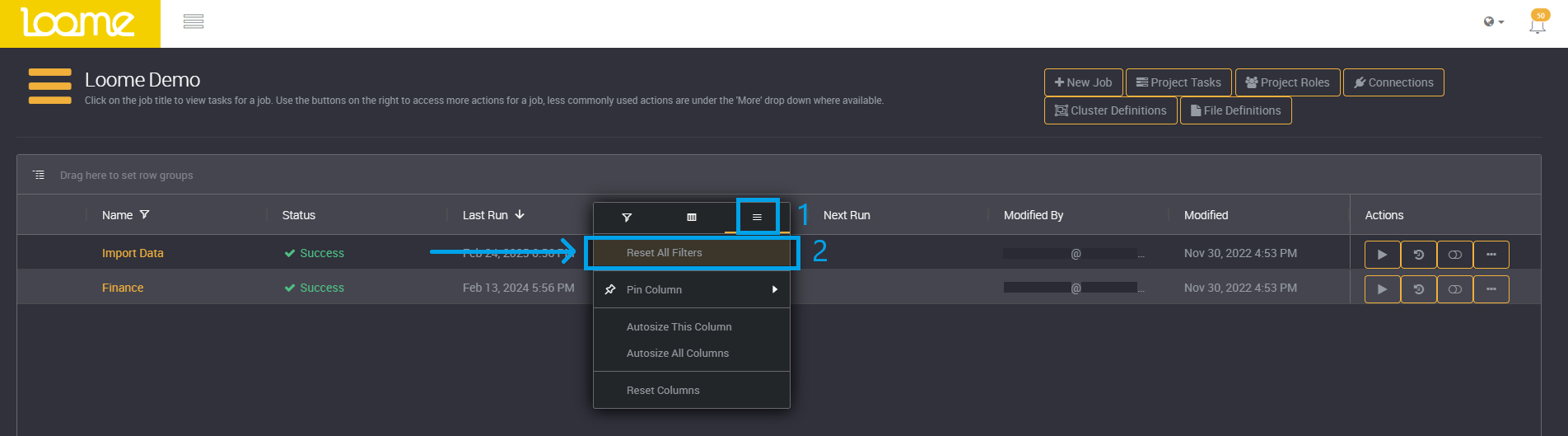
Task: Select Reset Columns
Action: (x=692, y=390)
